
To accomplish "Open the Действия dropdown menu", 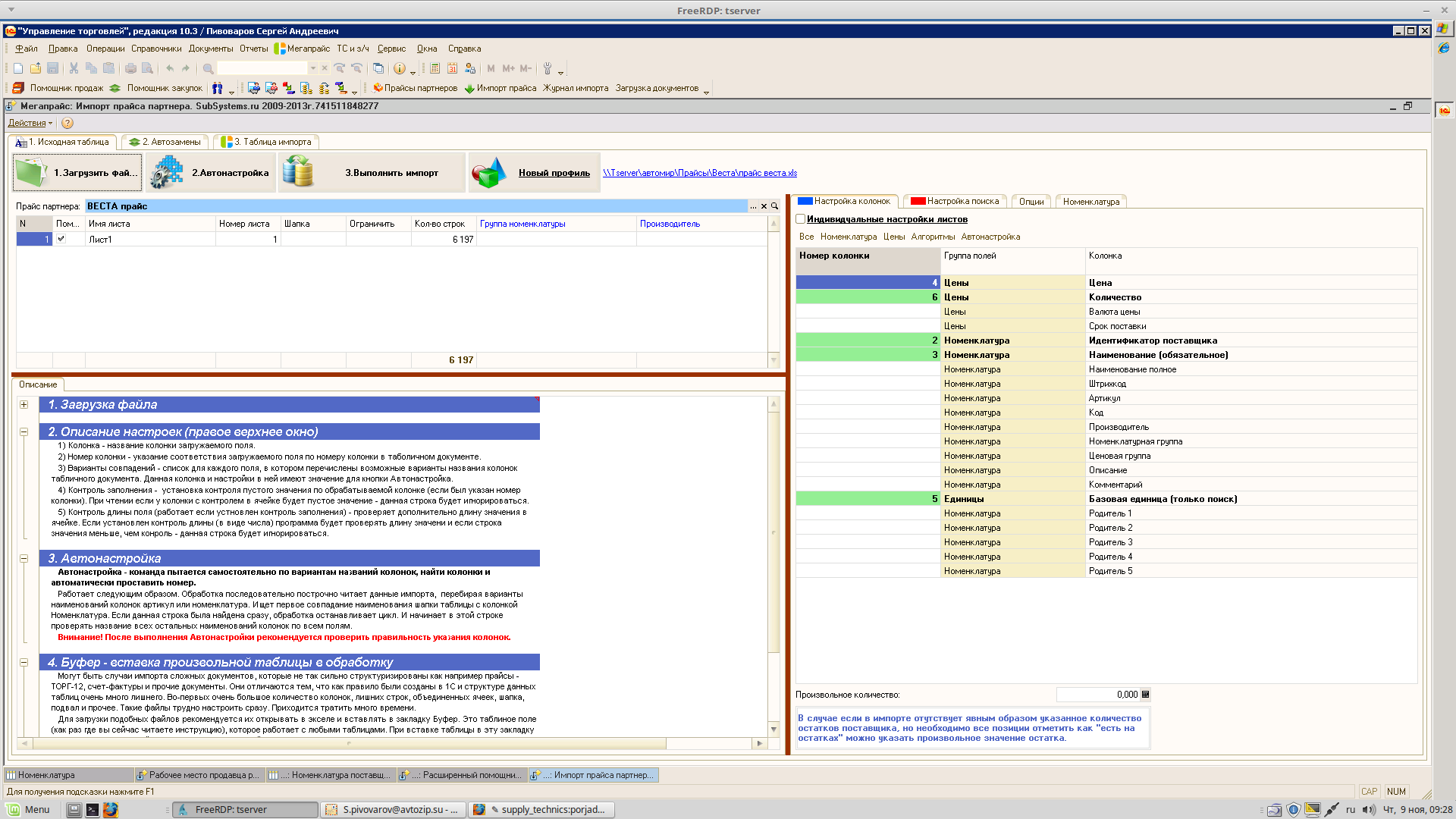I will pos(30,123).
